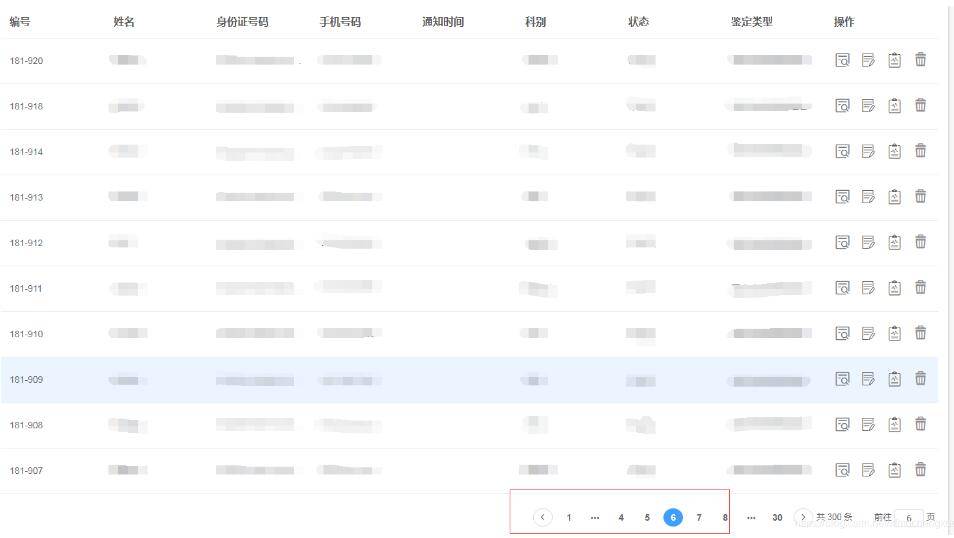Inspect record 181-911 with the magnifier icon
The width and height of the screenshot is (954, 538).
(x=842, y=288)
